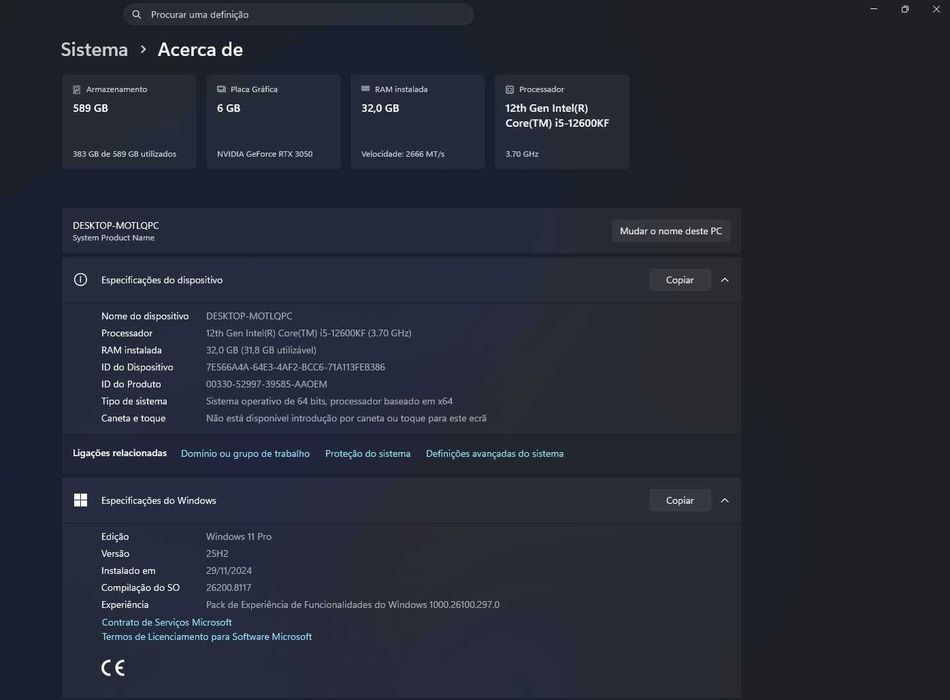950x700 pixels.
Task: Go back to Sistema in the breadcrumb
Action: coord(95,50)
